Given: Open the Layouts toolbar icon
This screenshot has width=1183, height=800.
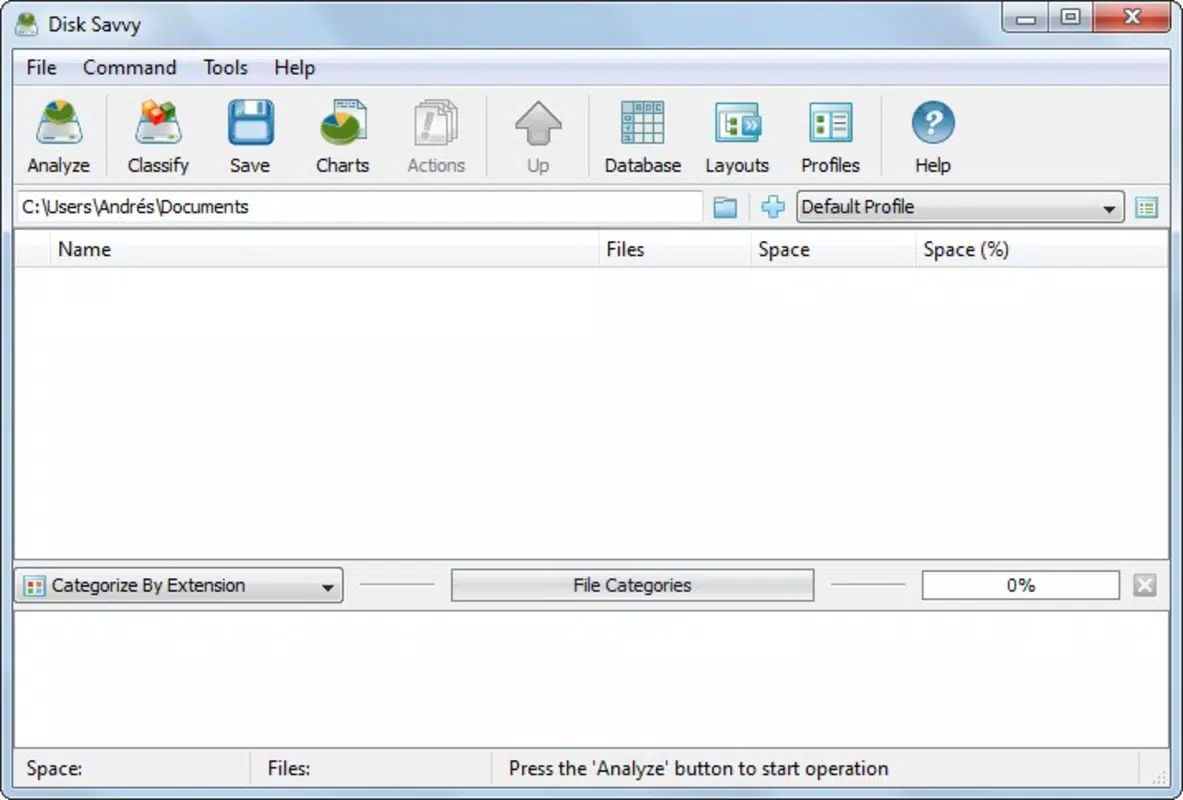Looking at the screenshot, I should point(736,137).
